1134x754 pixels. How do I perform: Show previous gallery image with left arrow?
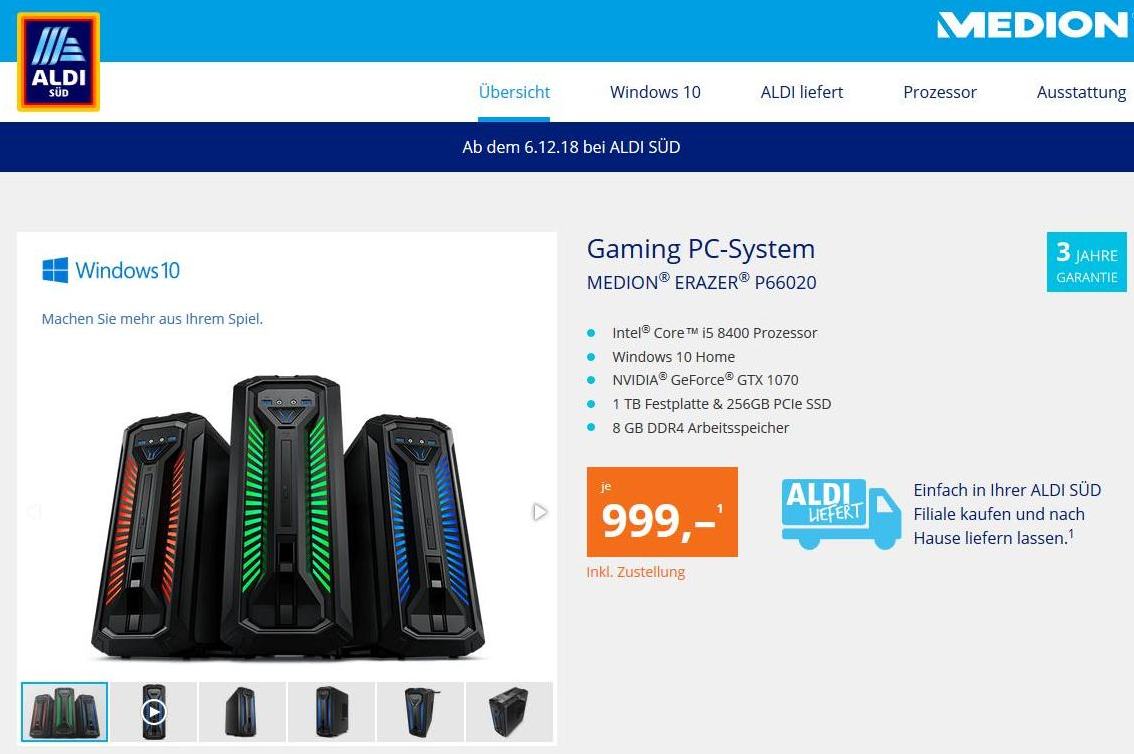click(x=34, y=512)
